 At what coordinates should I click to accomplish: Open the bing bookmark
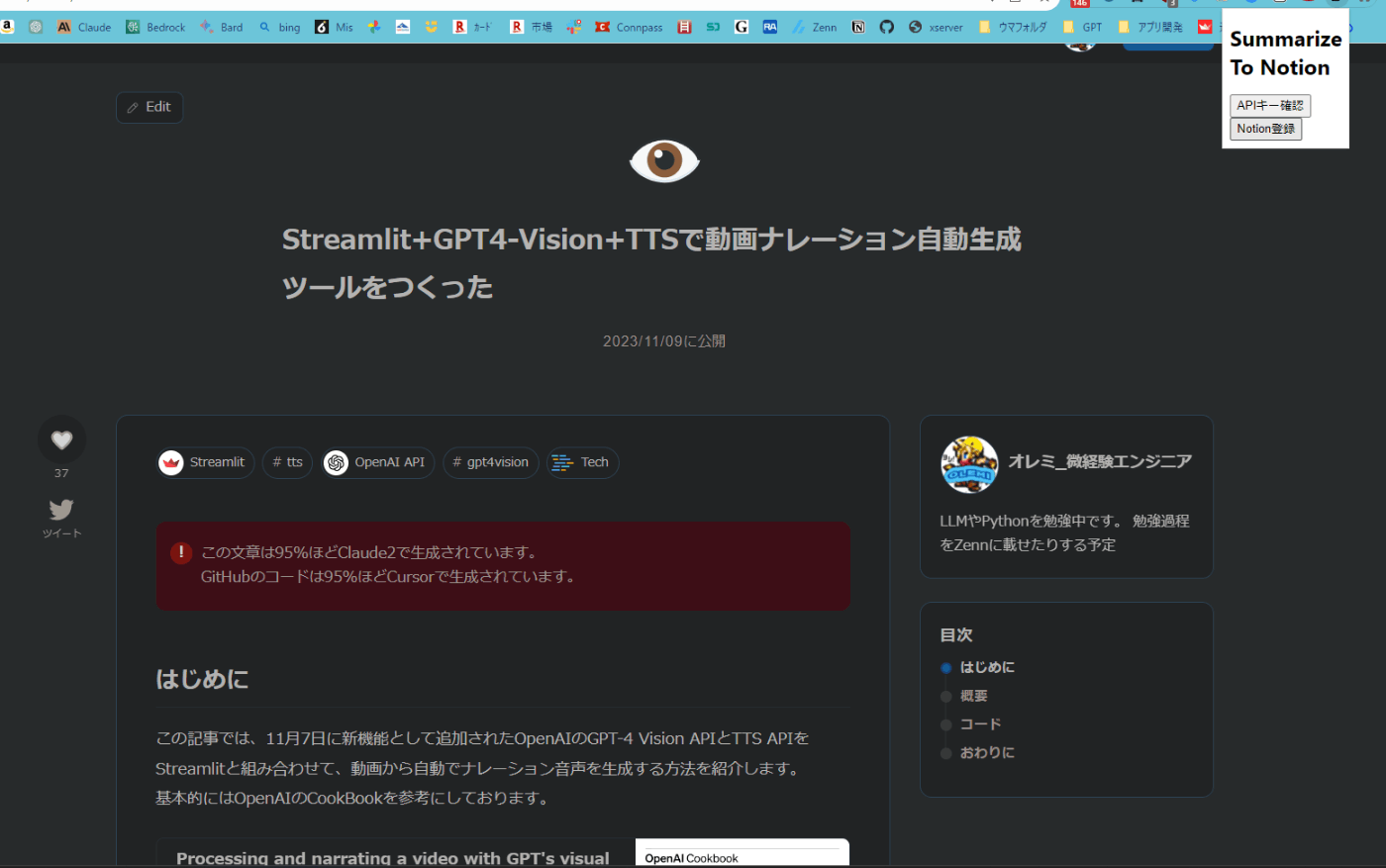279,27
